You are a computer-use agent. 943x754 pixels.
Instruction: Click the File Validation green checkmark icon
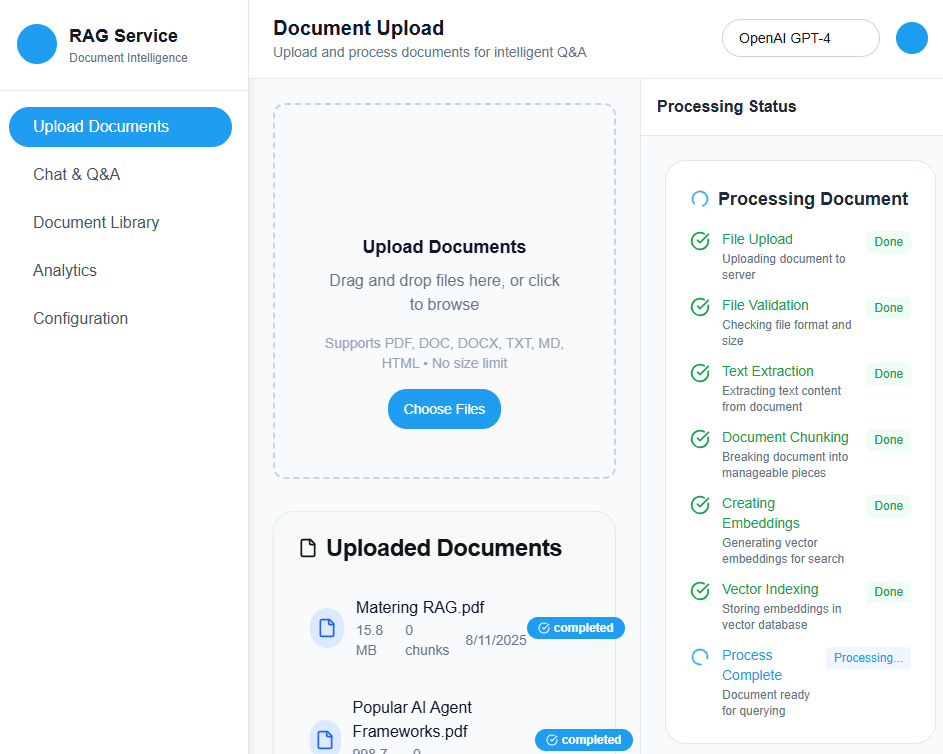[x=700, y=307]
